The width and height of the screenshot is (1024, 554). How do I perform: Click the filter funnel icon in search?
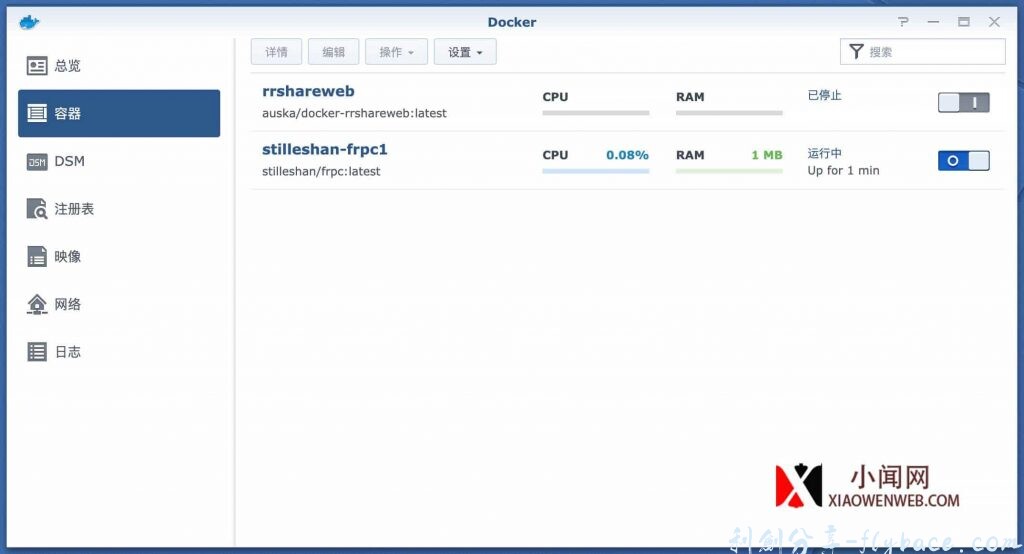coord(856,52)
